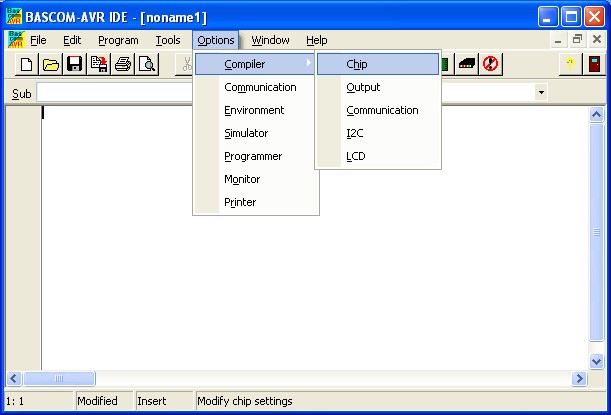Click the partly hidden Cut scissors icon

[x=185, y=64]
